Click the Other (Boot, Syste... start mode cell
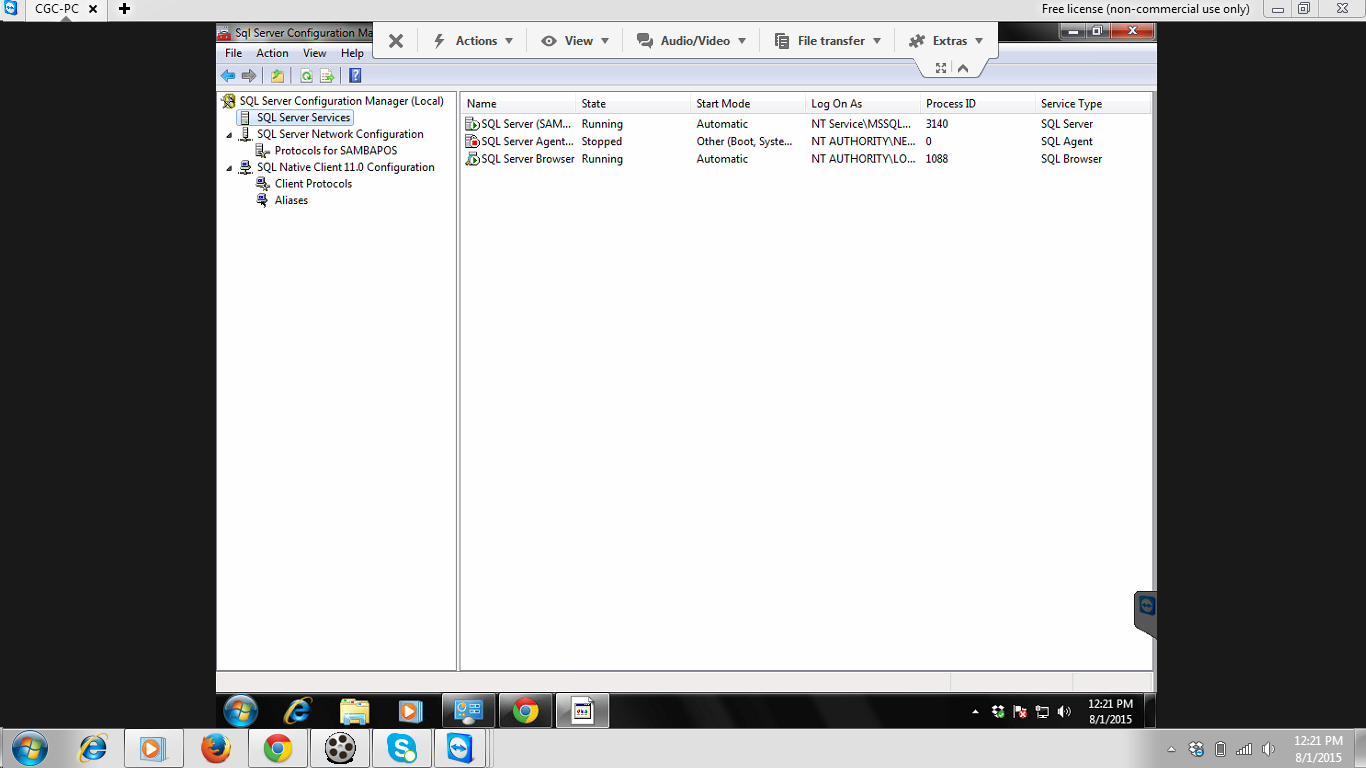1366x768 pixels. click(x=744, y=142)
